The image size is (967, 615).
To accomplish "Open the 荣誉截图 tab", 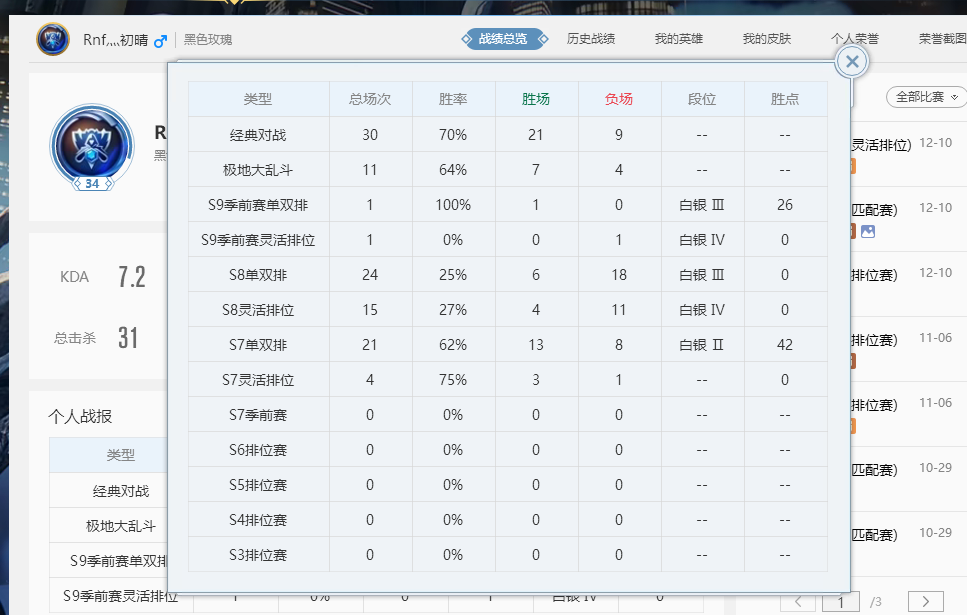I will 942,39.
